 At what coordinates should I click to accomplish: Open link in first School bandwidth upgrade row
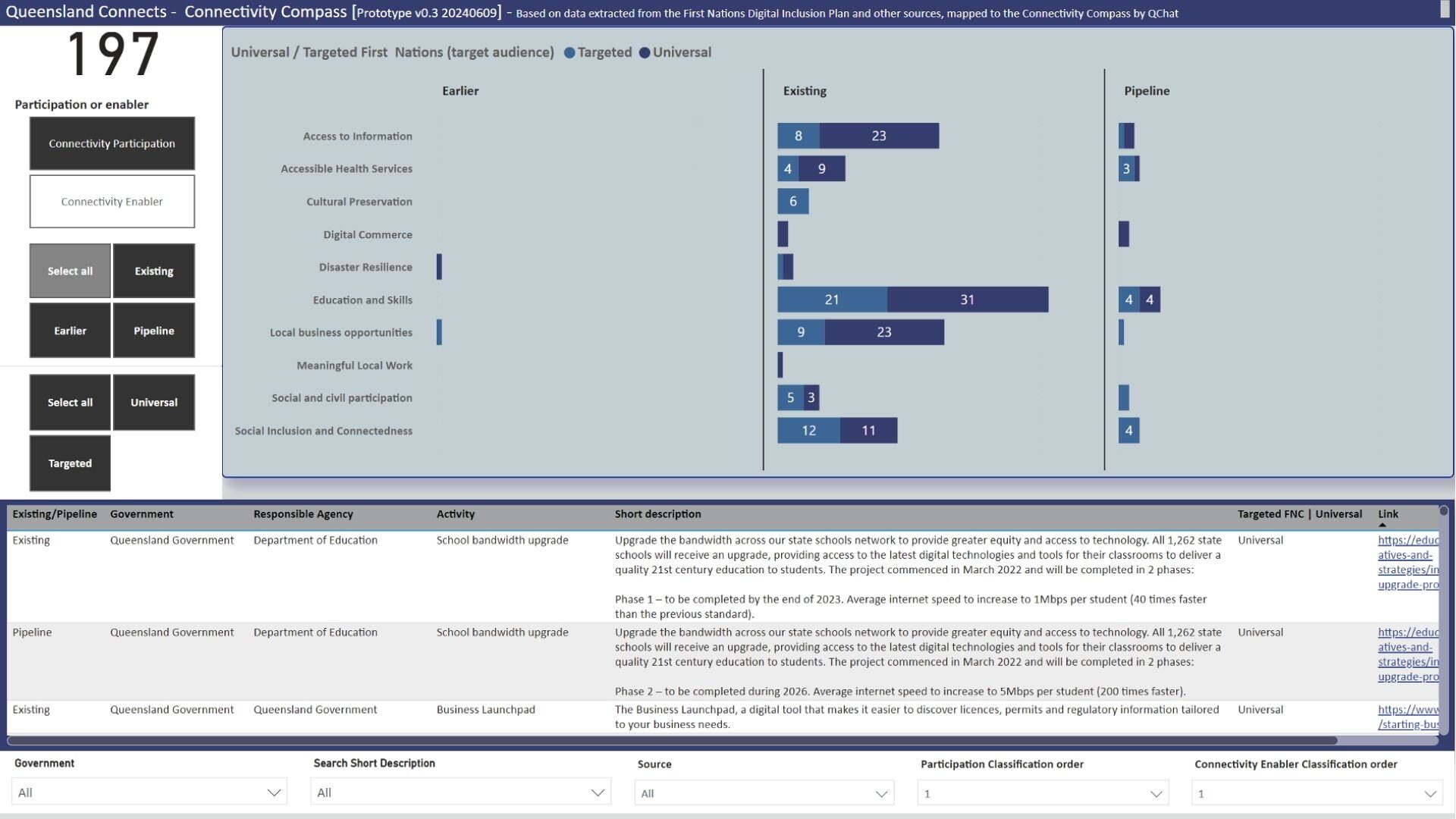1408,562
